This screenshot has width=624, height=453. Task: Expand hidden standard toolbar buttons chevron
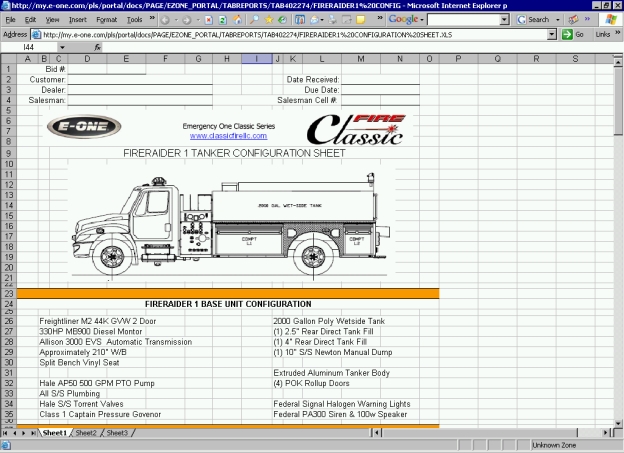[380, 18]
